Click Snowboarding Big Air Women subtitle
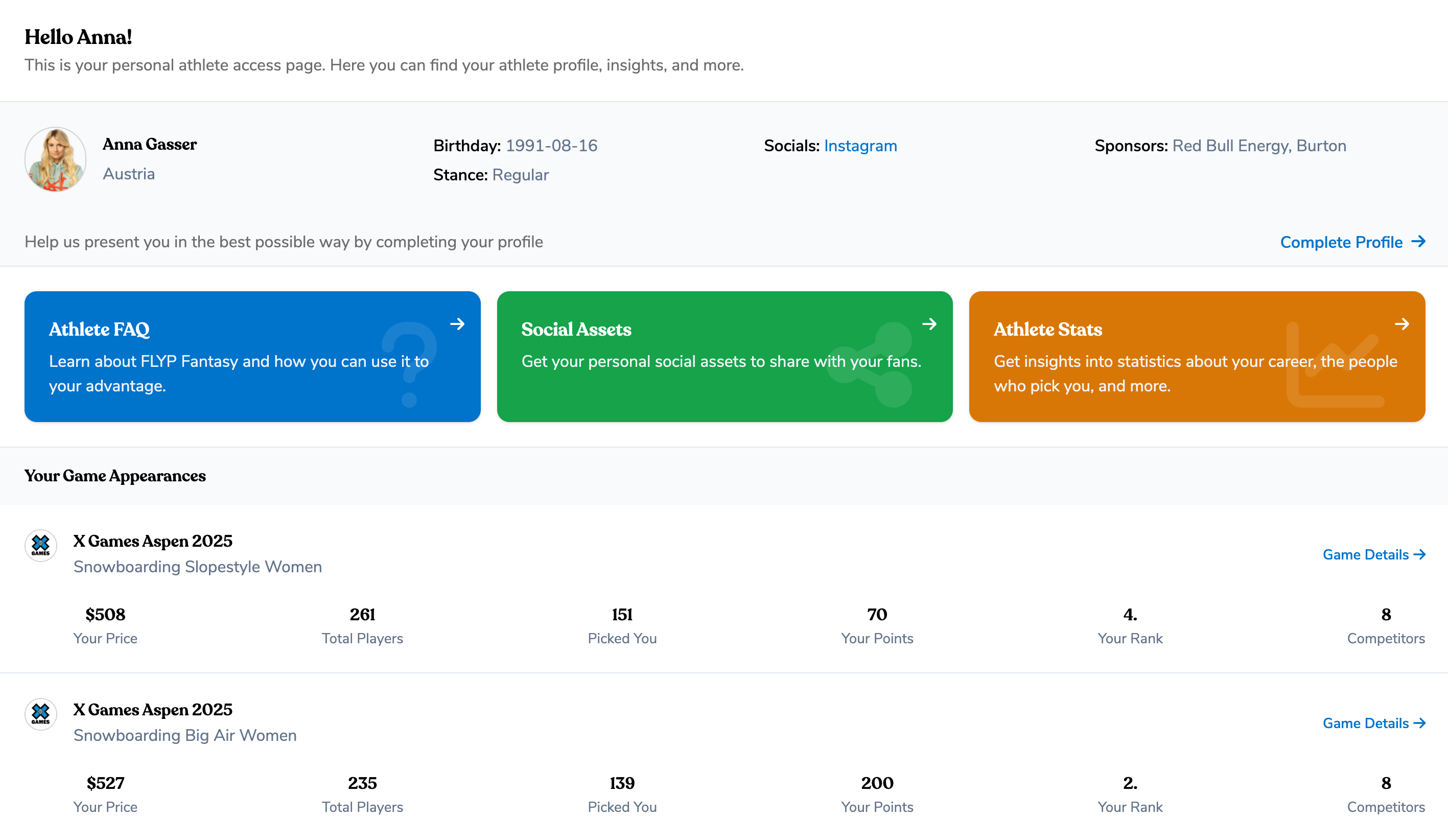Screen dimensions: 1448x840 click(x=185, y=735)
